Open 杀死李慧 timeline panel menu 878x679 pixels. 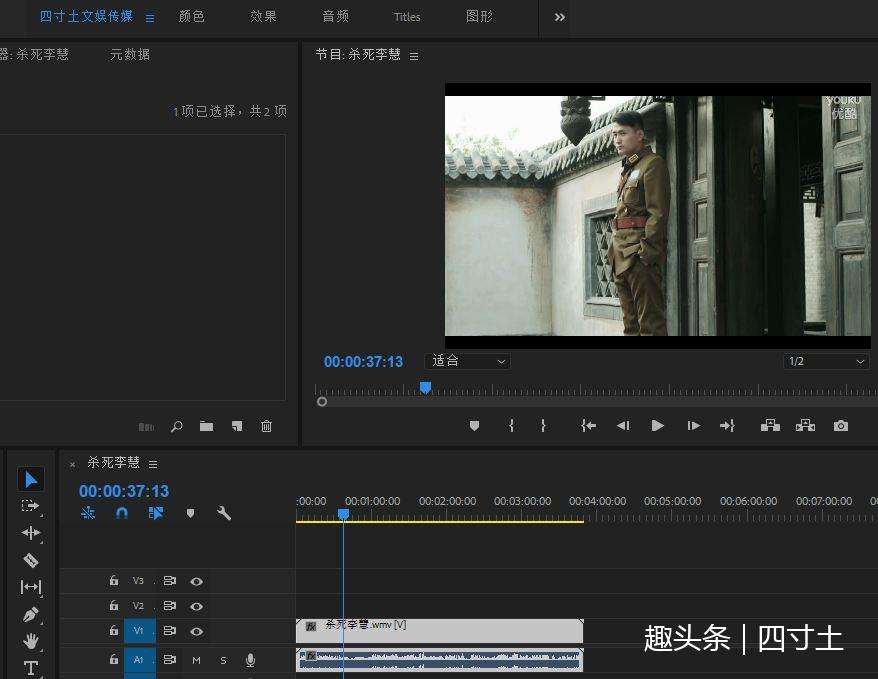153,464
